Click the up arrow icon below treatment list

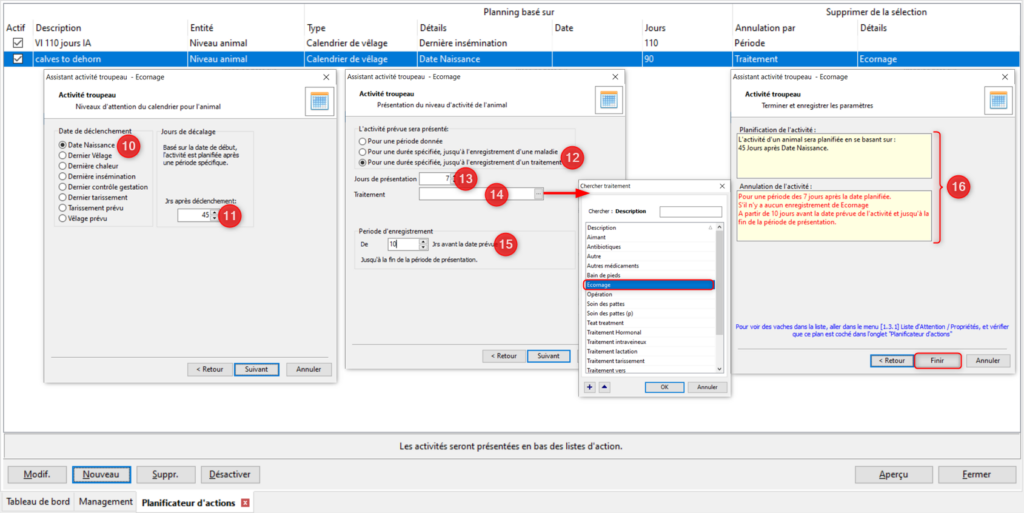point(604,386)
